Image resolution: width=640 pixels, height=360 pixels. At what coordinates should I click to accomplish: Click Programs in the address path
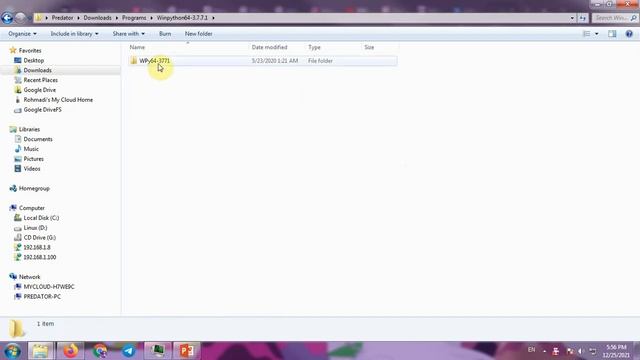click(134, 18)
